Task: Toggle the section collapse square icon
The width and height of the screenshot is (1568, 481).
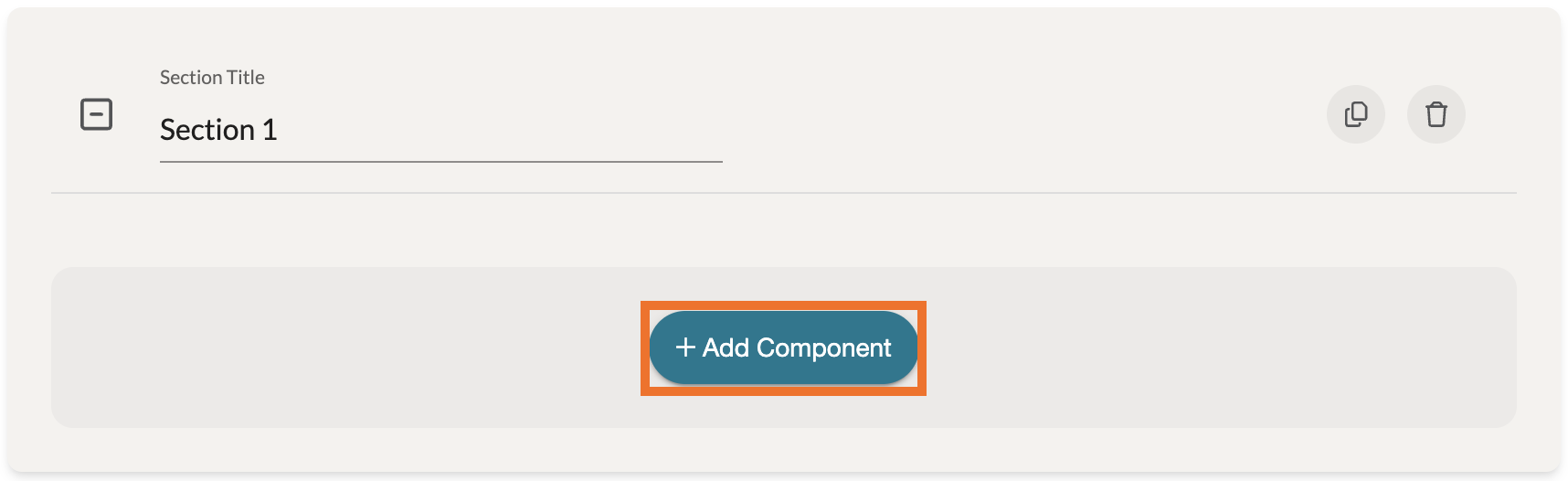Action: [97, 114]
